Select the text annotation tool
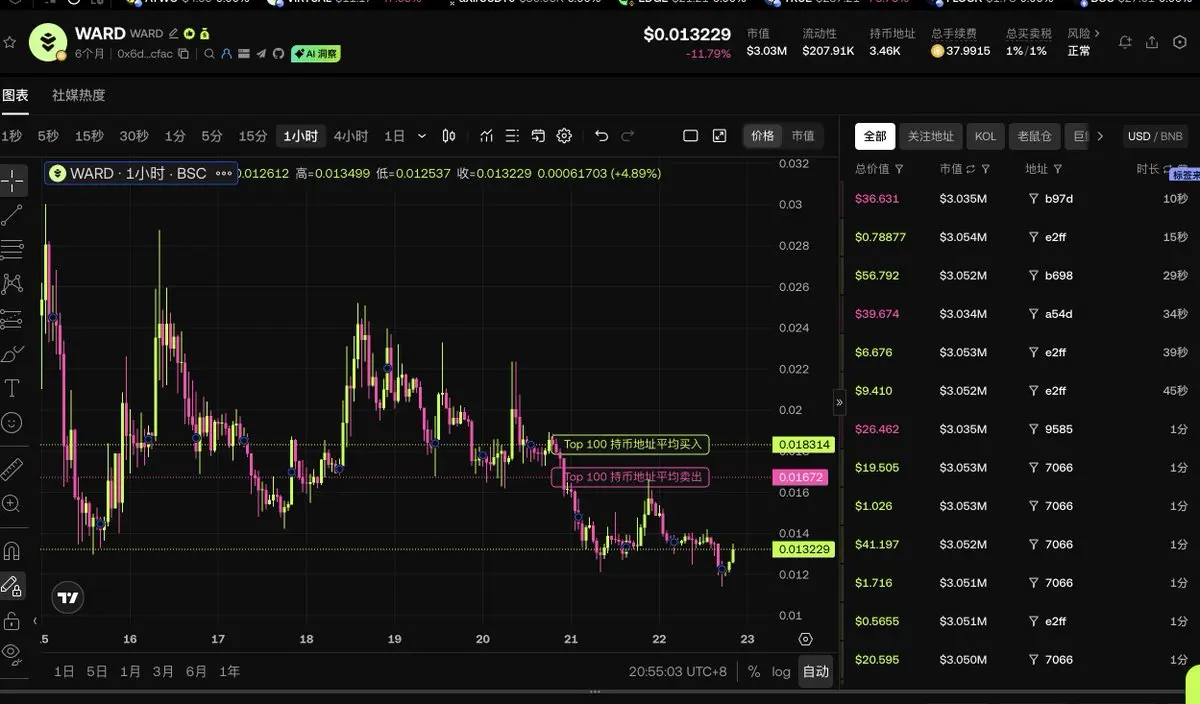The height and width of the screenshot is (704, 1200). [12, 388]
